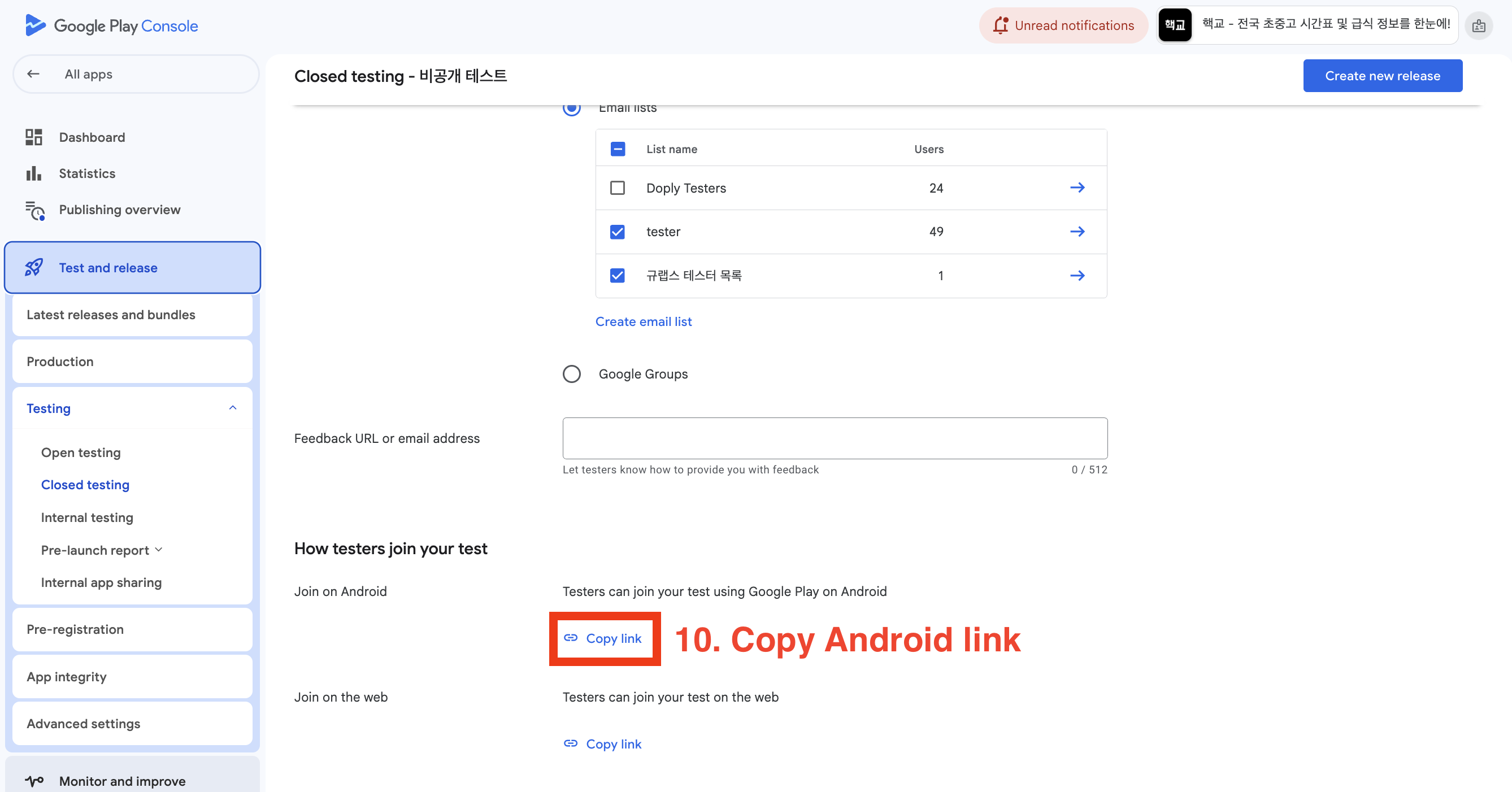Click the Feedback URL or email address field

click(x=835, y=438)
